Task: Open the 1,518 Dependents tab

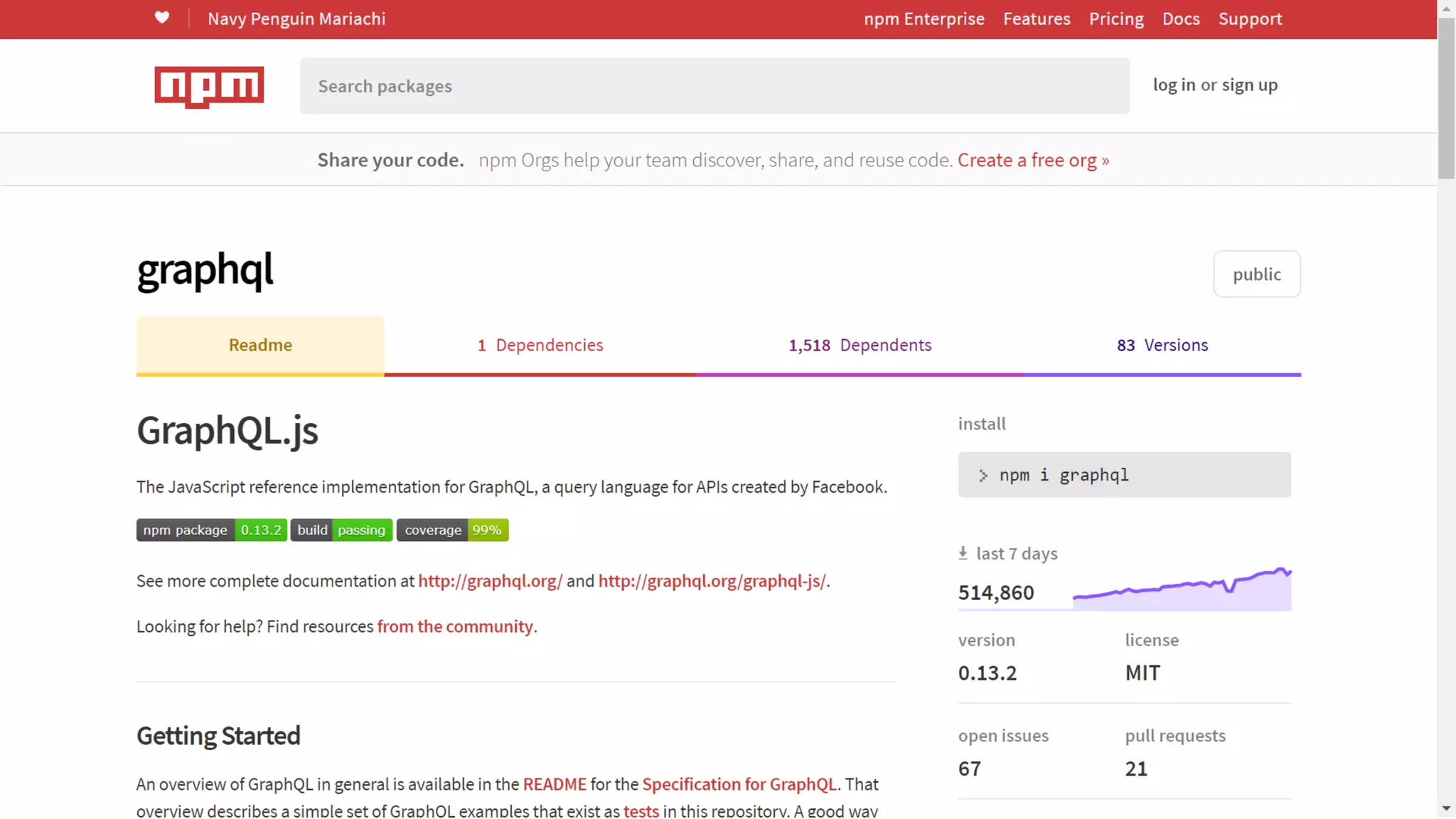Action: click(860, 346)
